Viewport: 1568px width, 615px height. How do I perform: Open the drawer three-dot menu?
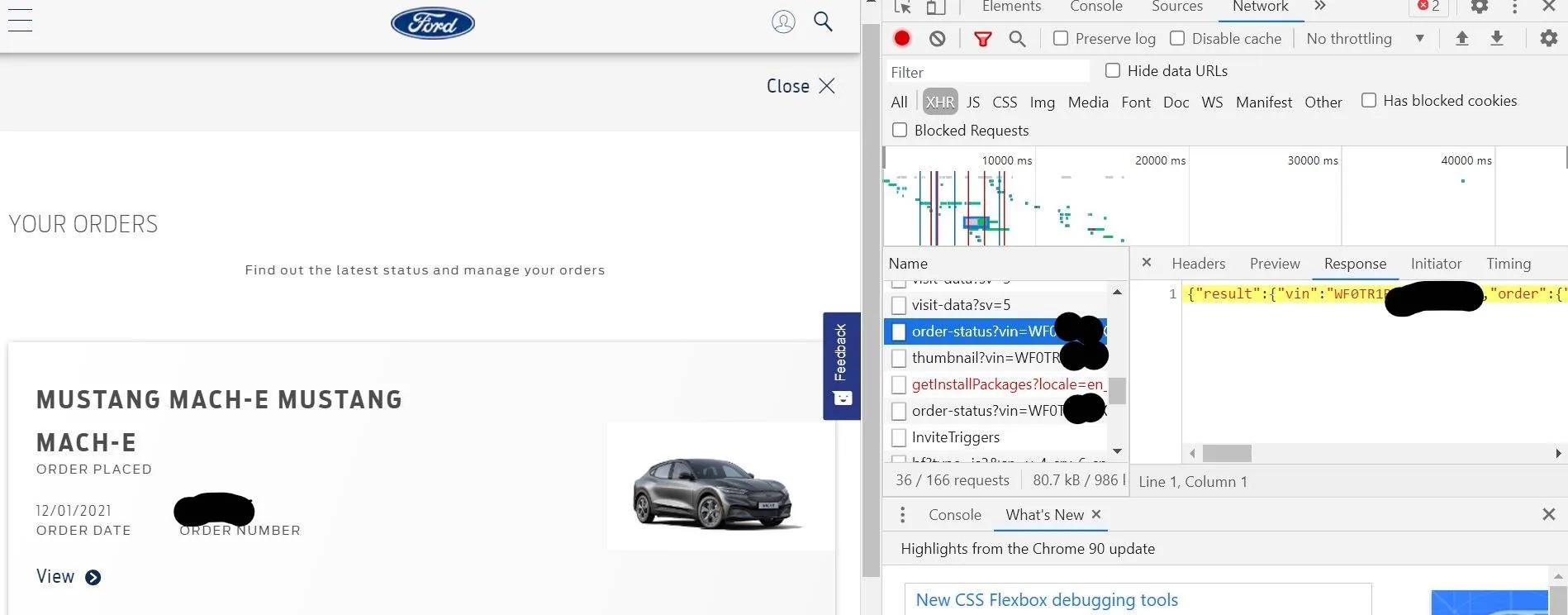902,515
